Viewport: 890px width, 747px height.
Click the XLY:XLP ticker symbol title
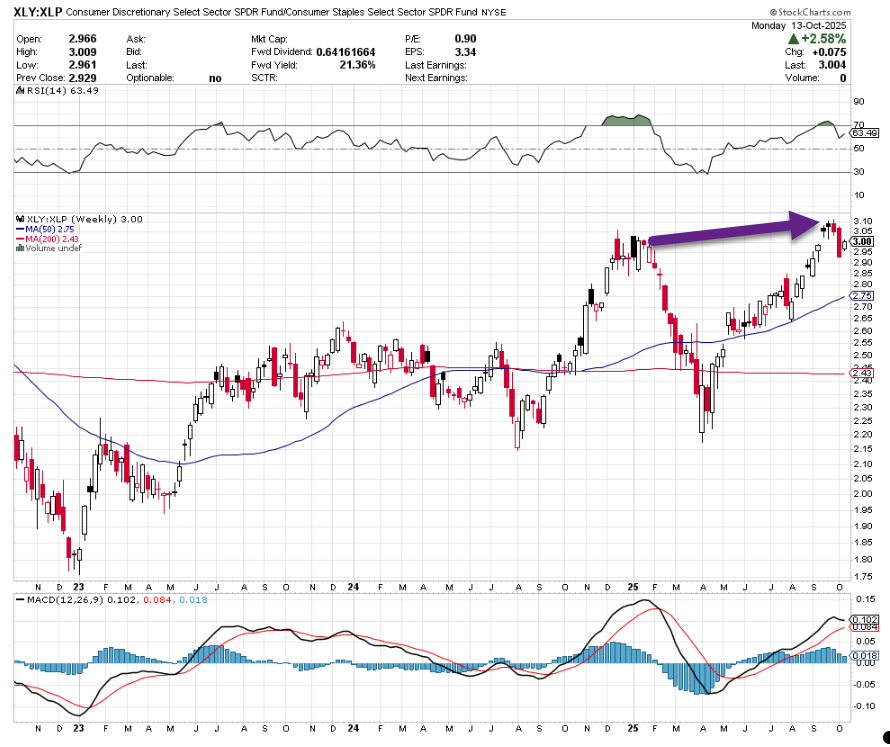(x=38, y=11)
